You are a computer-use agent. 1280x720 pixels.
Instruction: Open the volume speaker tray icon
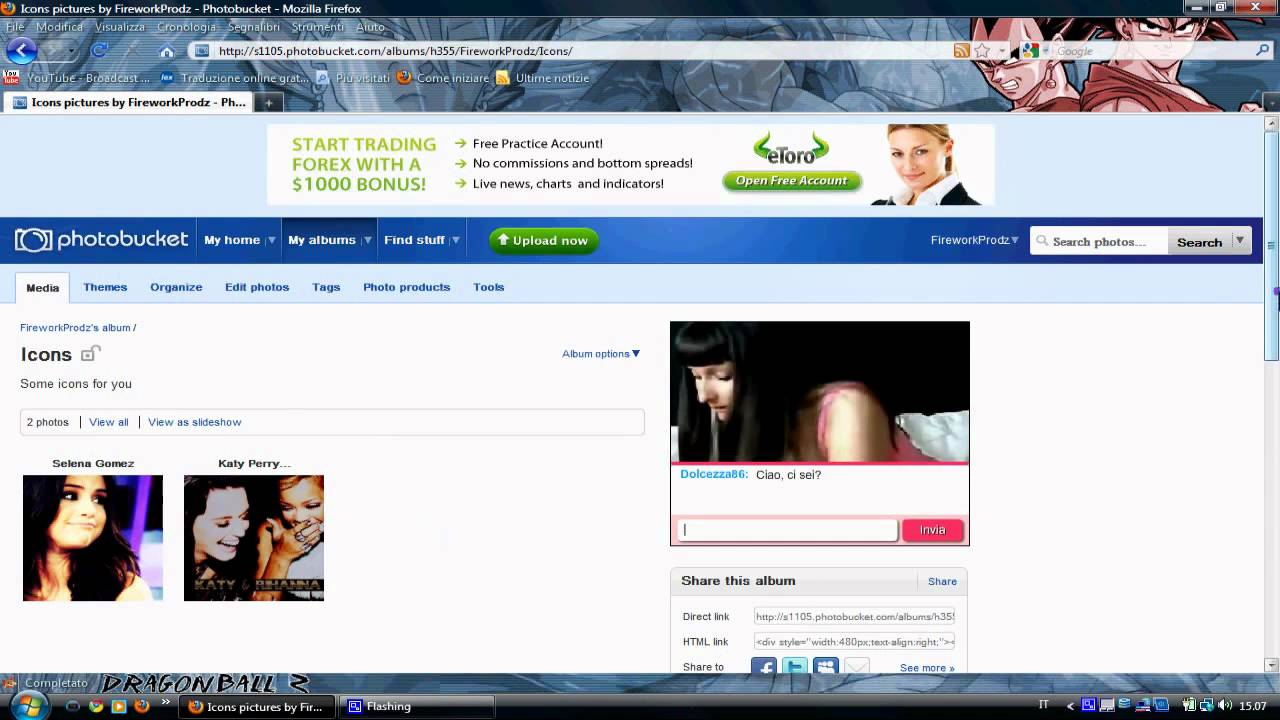1225,705
